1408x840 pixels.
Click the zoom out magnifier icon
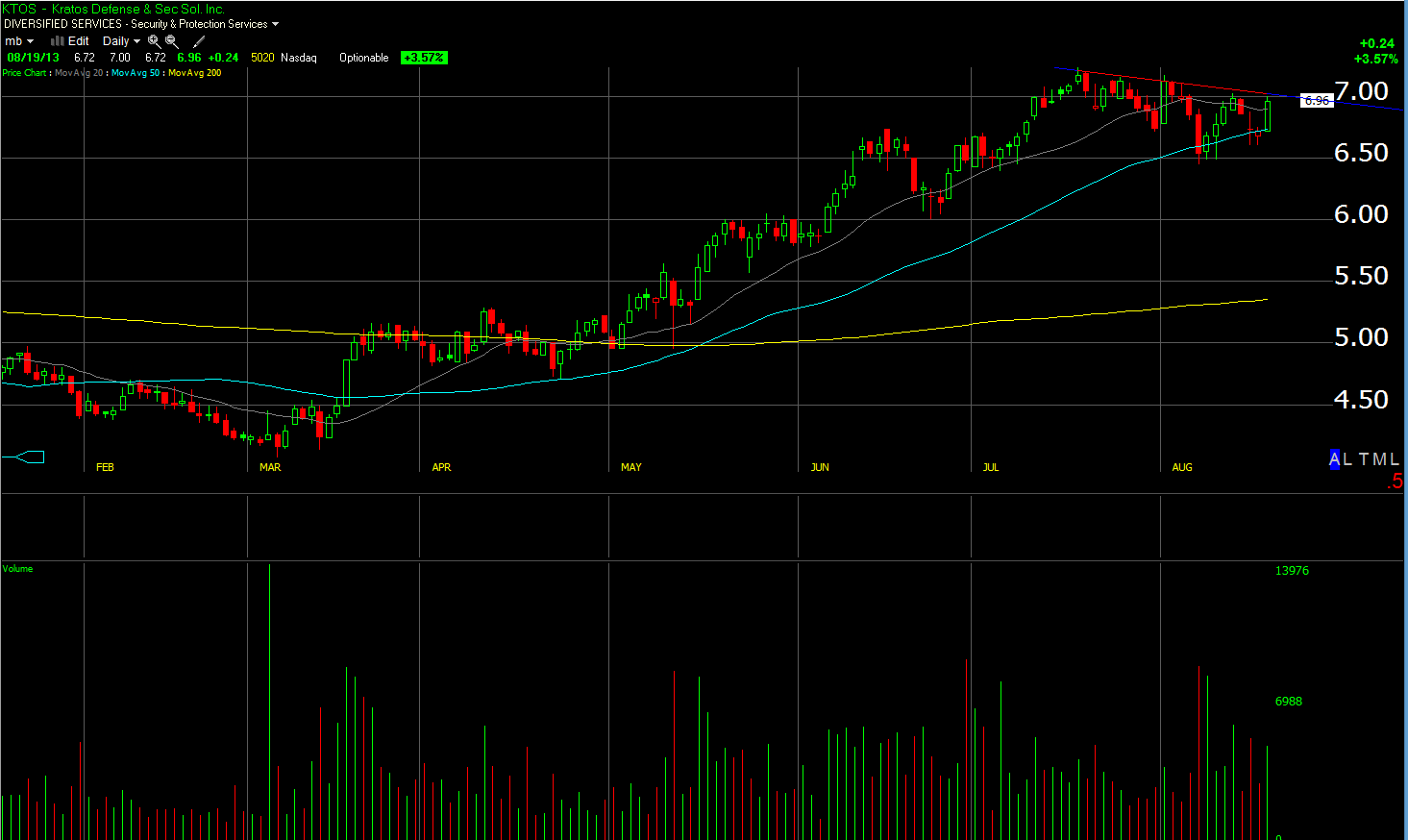coord(172,41)
